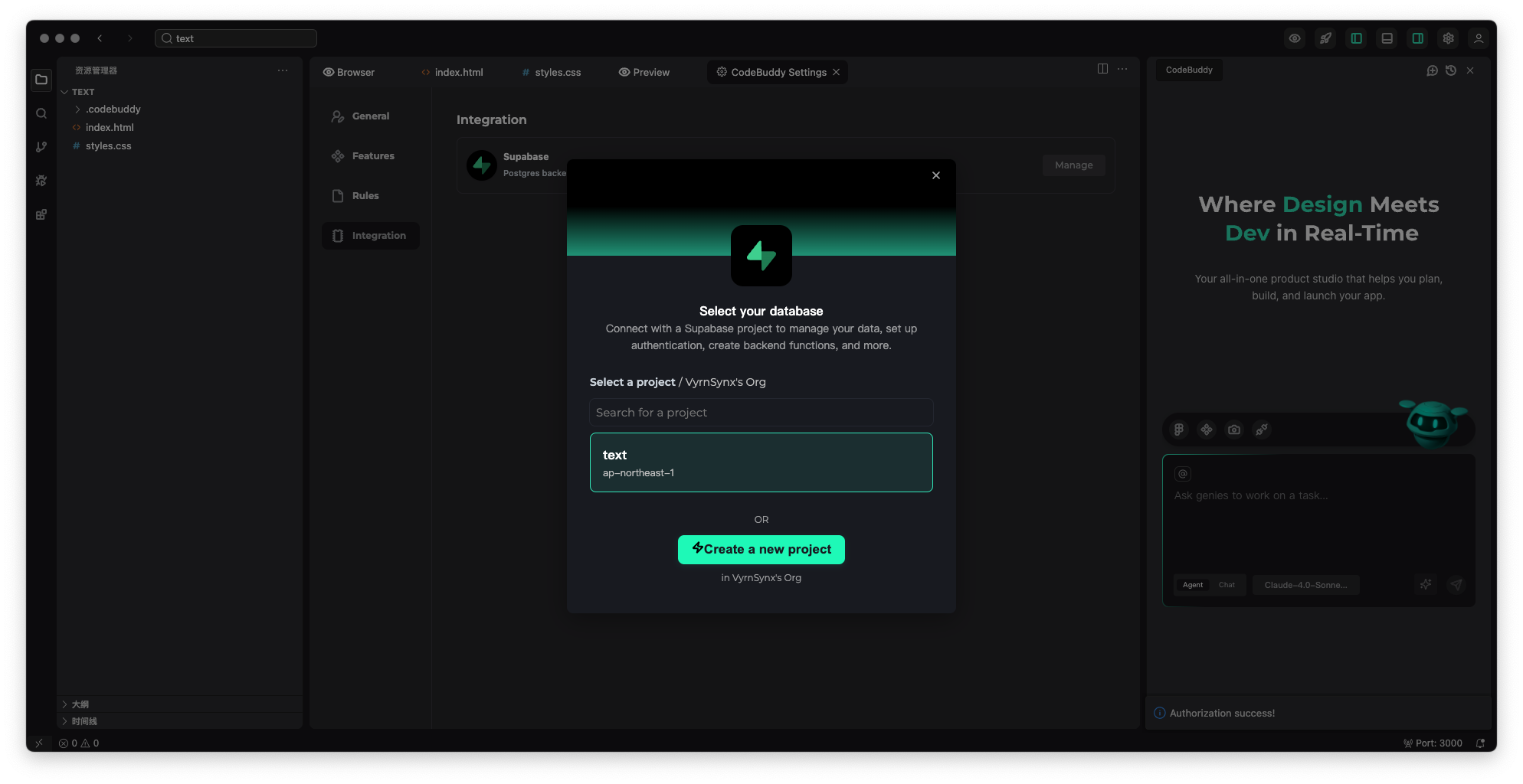Click the camera screenshot icon in the chat toolbar
1523x784 pixels.
pyautogui.click(x=1234, y=430)
